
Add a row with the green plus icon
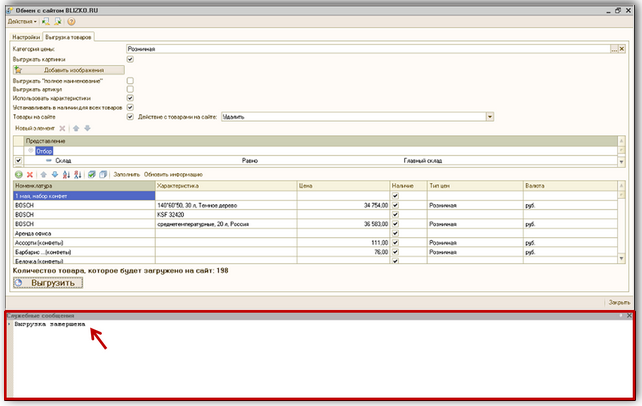pyautogui.click(x=19, y=175)
